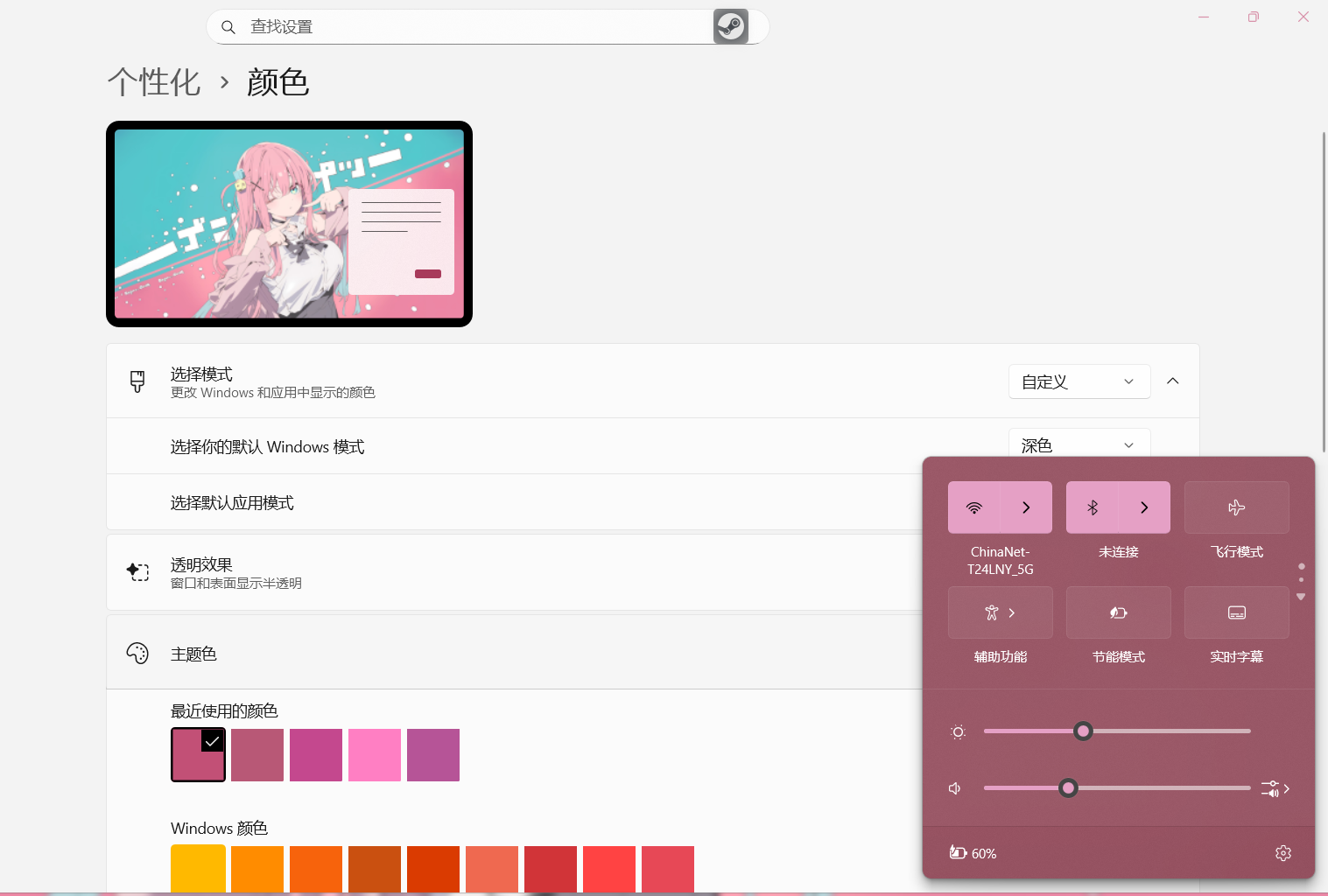This screenshot has height=896, width=1328.
Task: Click the 透明效果 paintbrush icon
Action: pyautogui.click(x=138, y=571)
